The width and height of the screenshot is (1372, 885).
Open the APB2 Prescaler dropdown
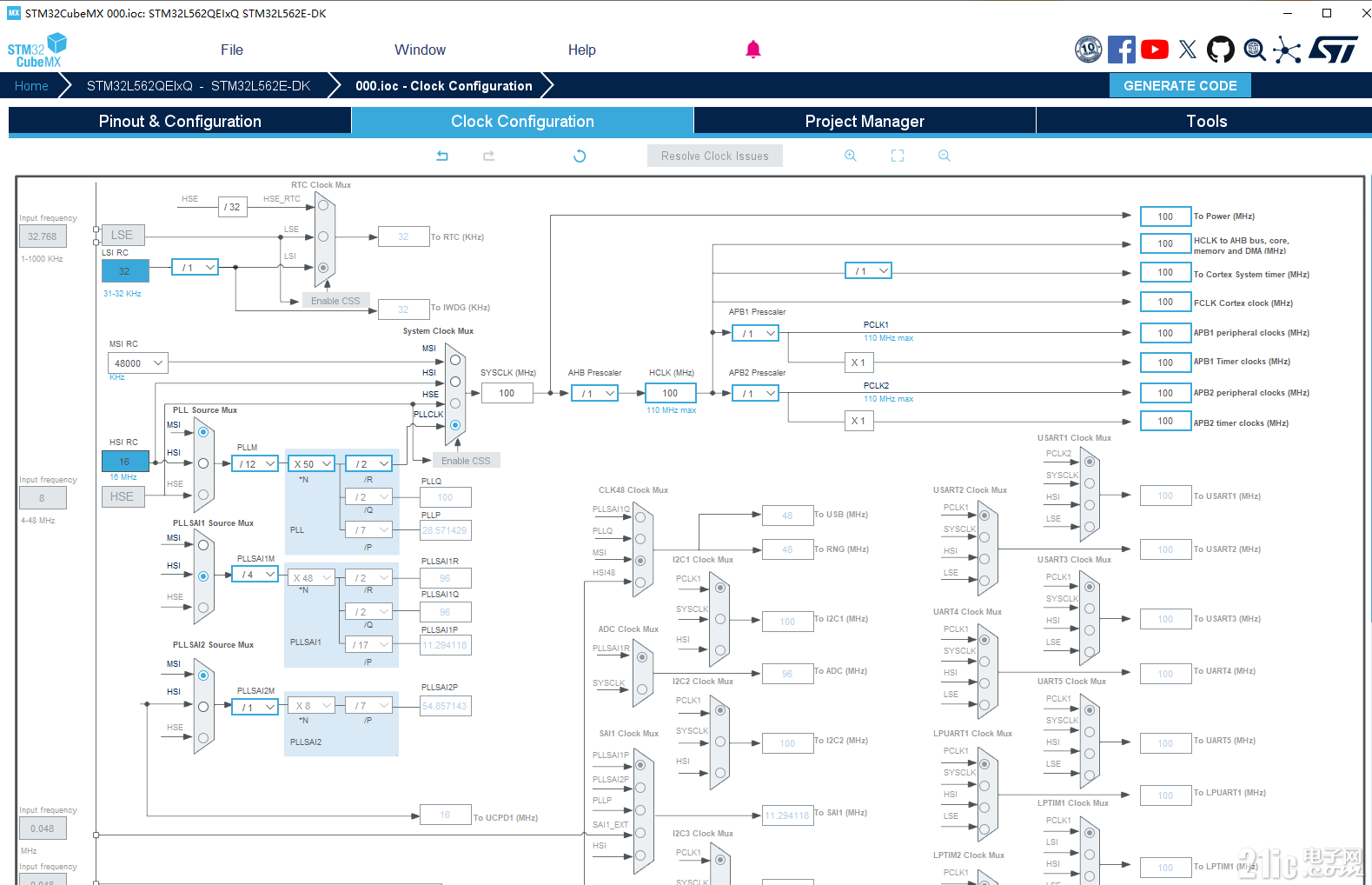click(756, 394)
